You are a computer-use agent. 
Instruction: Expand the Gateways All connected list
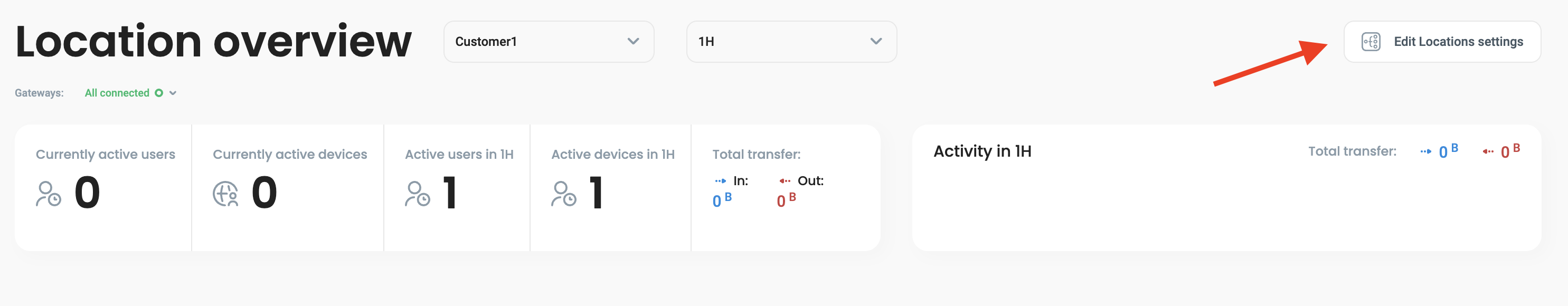click(173, 93)
